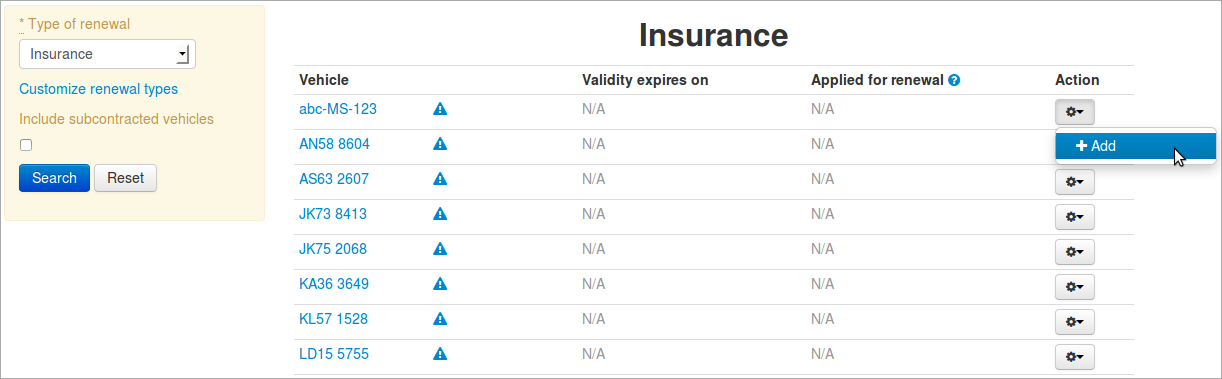Click warning icon for KL57 1528
The height and width of the screenshot is (379, 1222).
[440, 319]
